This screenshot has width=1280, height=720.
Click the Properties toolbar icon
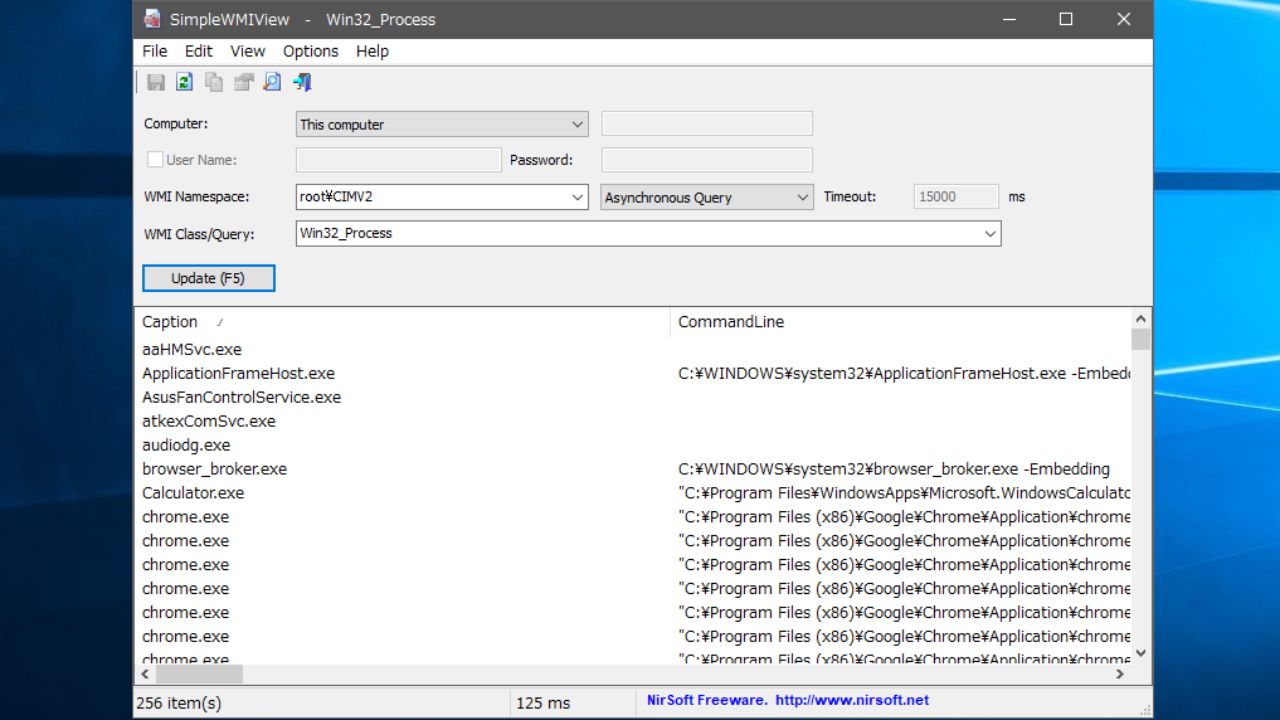pos(243,83)
